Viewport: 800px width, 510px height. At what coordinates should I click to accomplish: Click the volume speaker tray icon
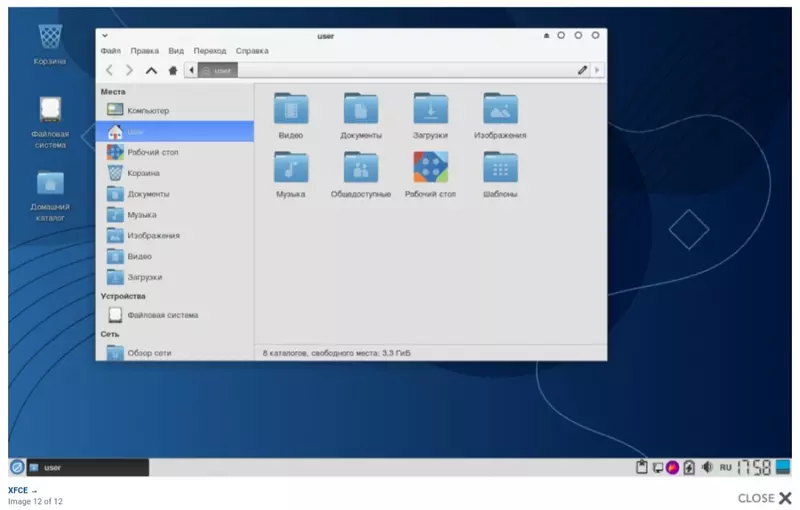click(707, 467)
